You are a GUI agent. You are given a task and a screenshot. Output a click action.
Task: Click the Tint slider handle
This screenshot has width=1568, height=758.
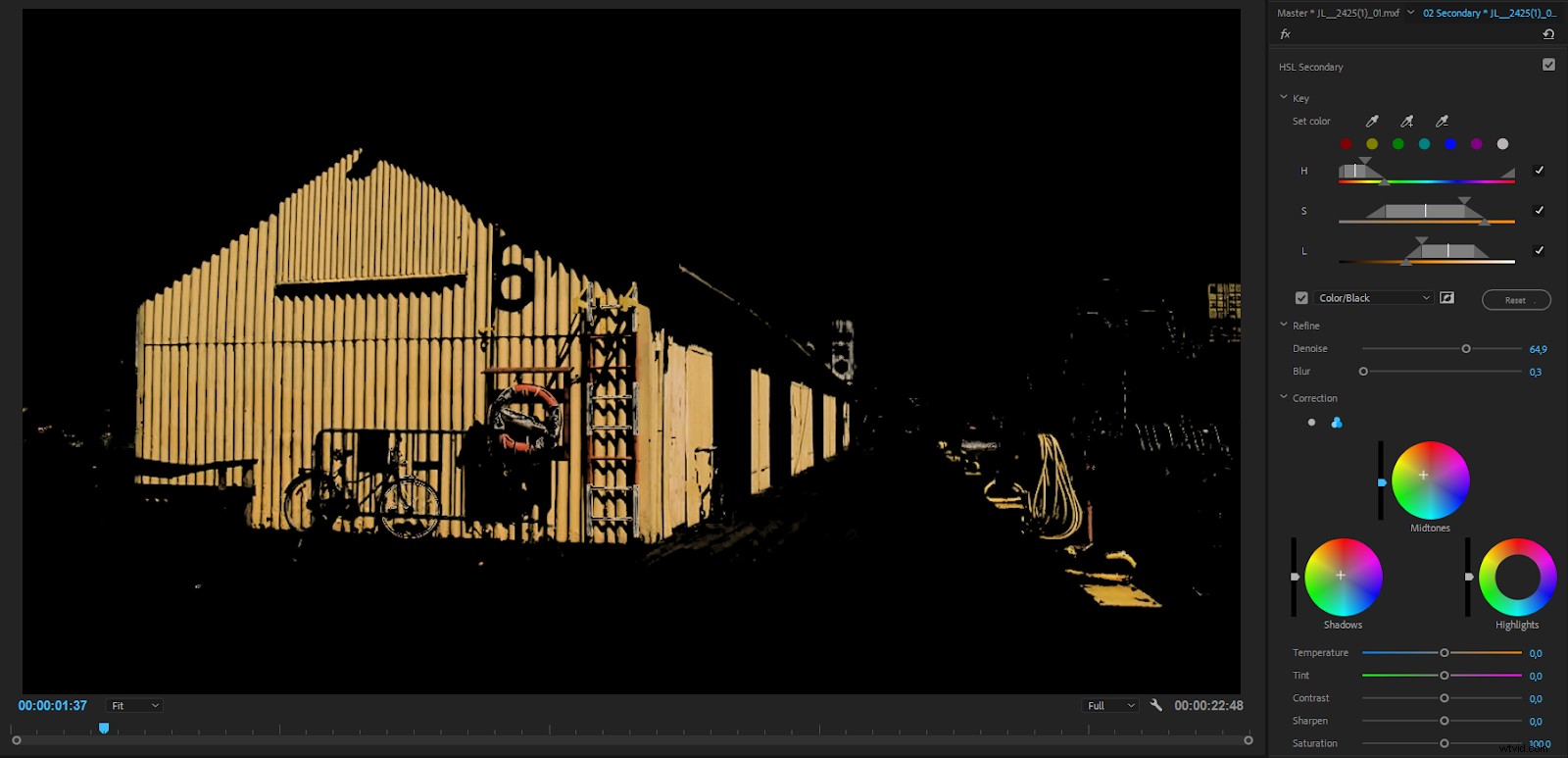tap(1445, 676)
